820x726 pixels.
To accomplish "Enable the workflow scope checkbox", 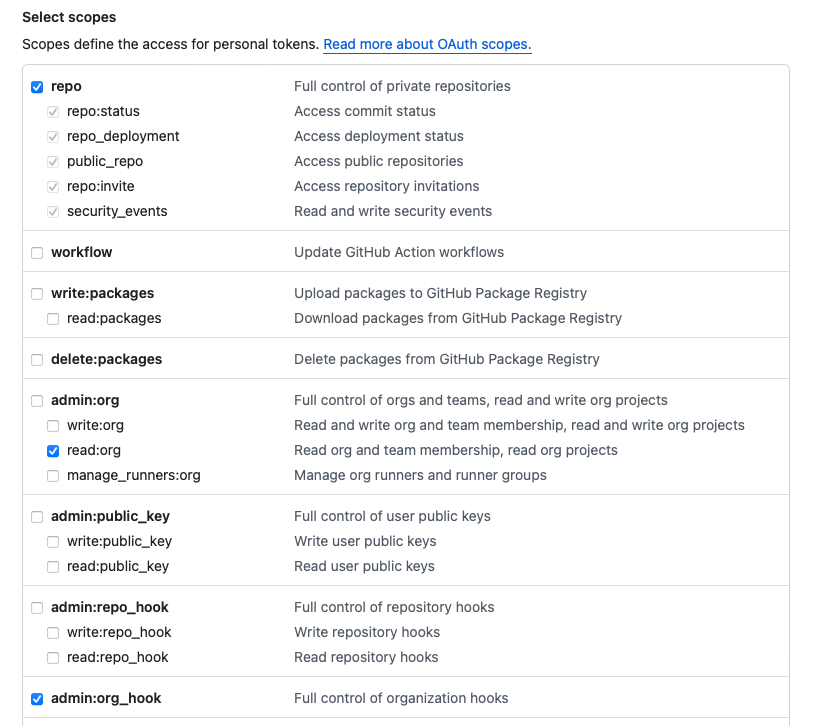I will coord(37,253).
